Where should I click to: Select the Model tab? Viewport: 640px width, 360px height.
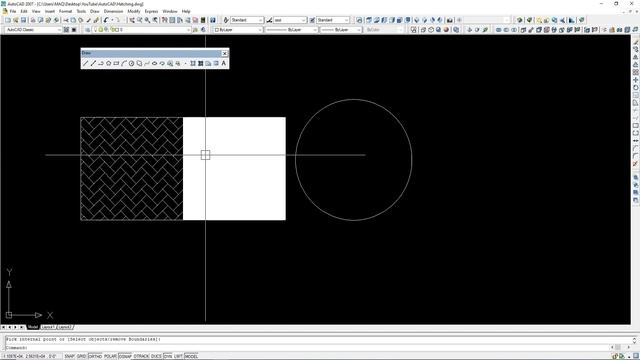click(x=33, y=327)
